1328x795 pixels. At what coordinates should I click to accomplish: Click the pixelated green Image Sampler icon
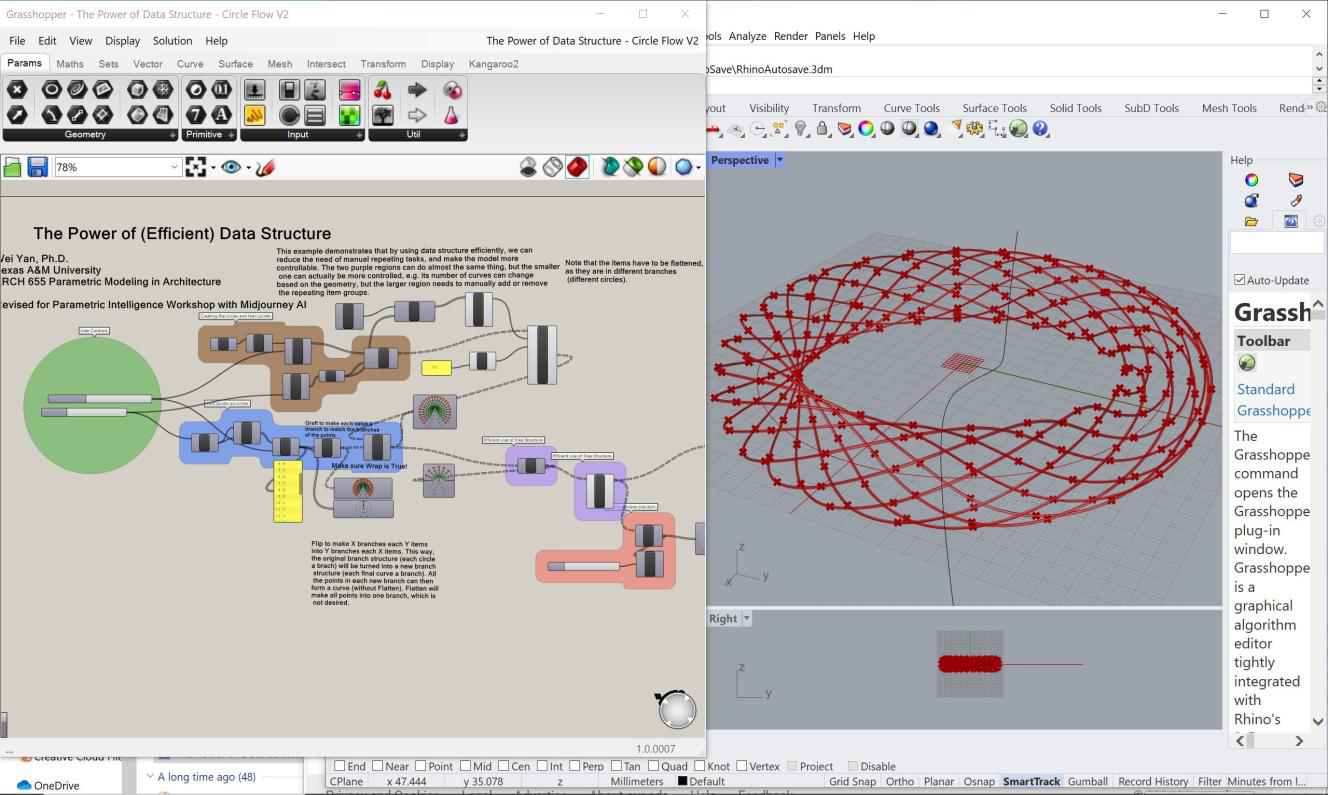tap(349, 115)
